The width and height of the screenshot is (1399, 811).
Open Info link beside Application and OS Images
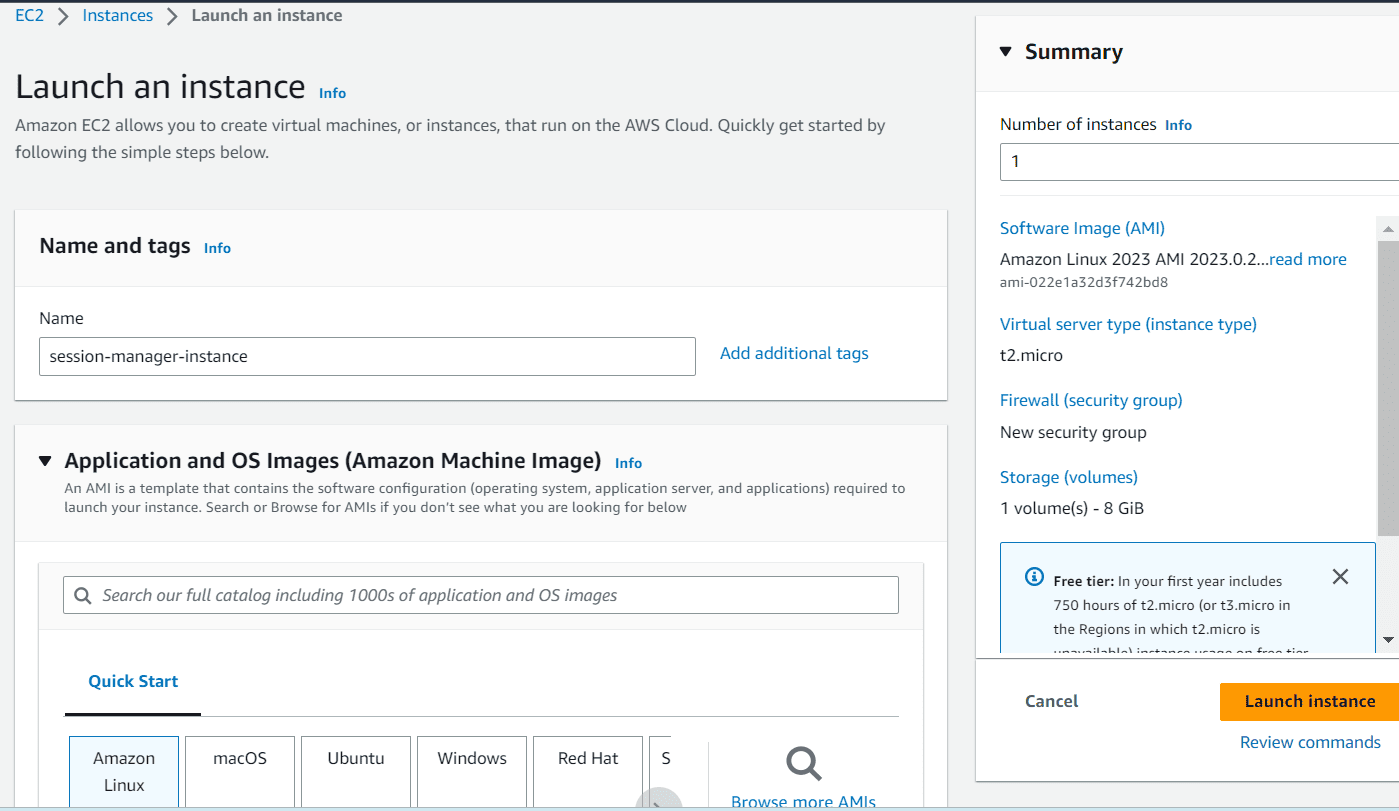(629, 463)
